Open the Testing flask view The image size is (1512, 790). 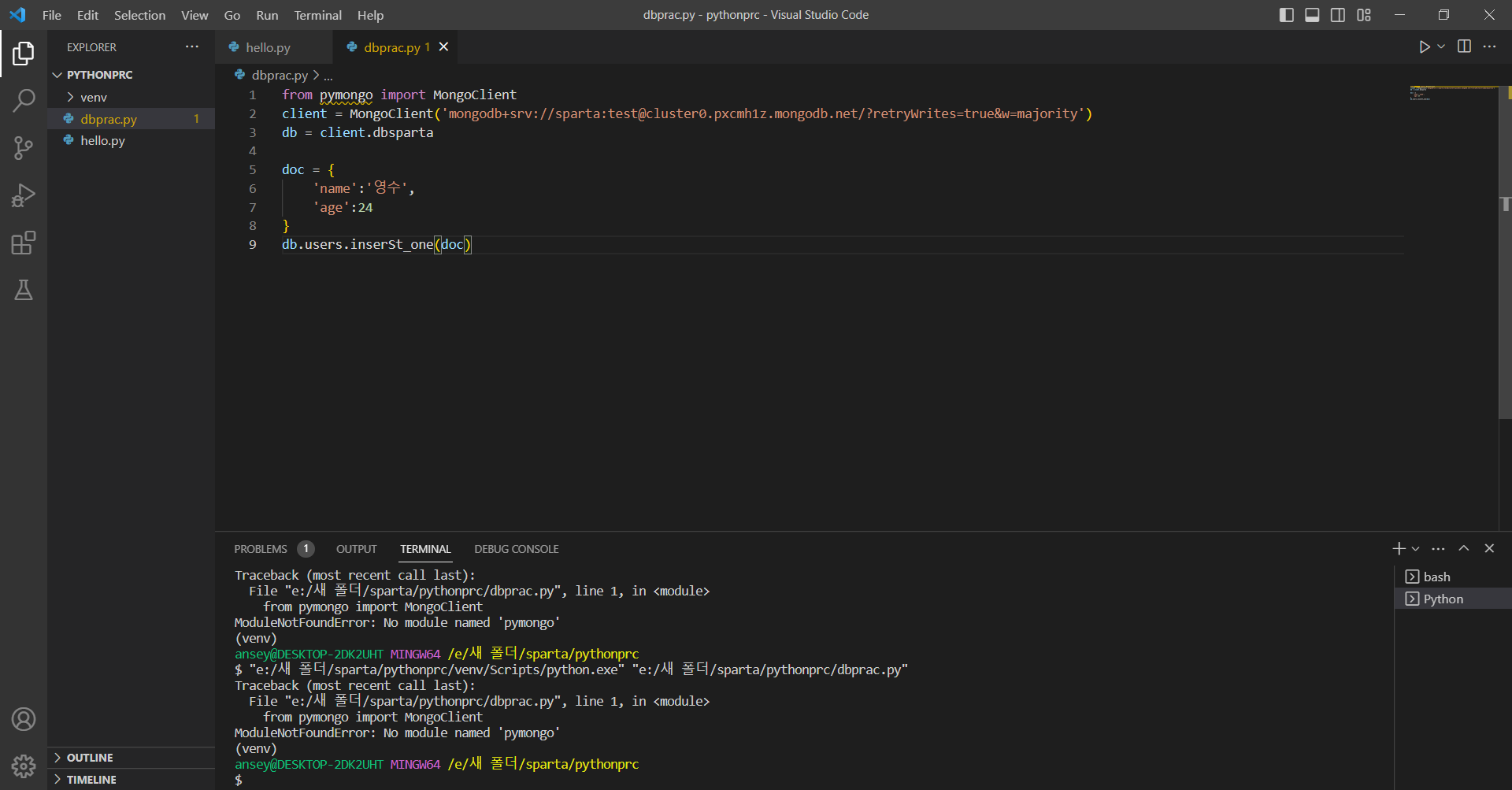[24, 290]
